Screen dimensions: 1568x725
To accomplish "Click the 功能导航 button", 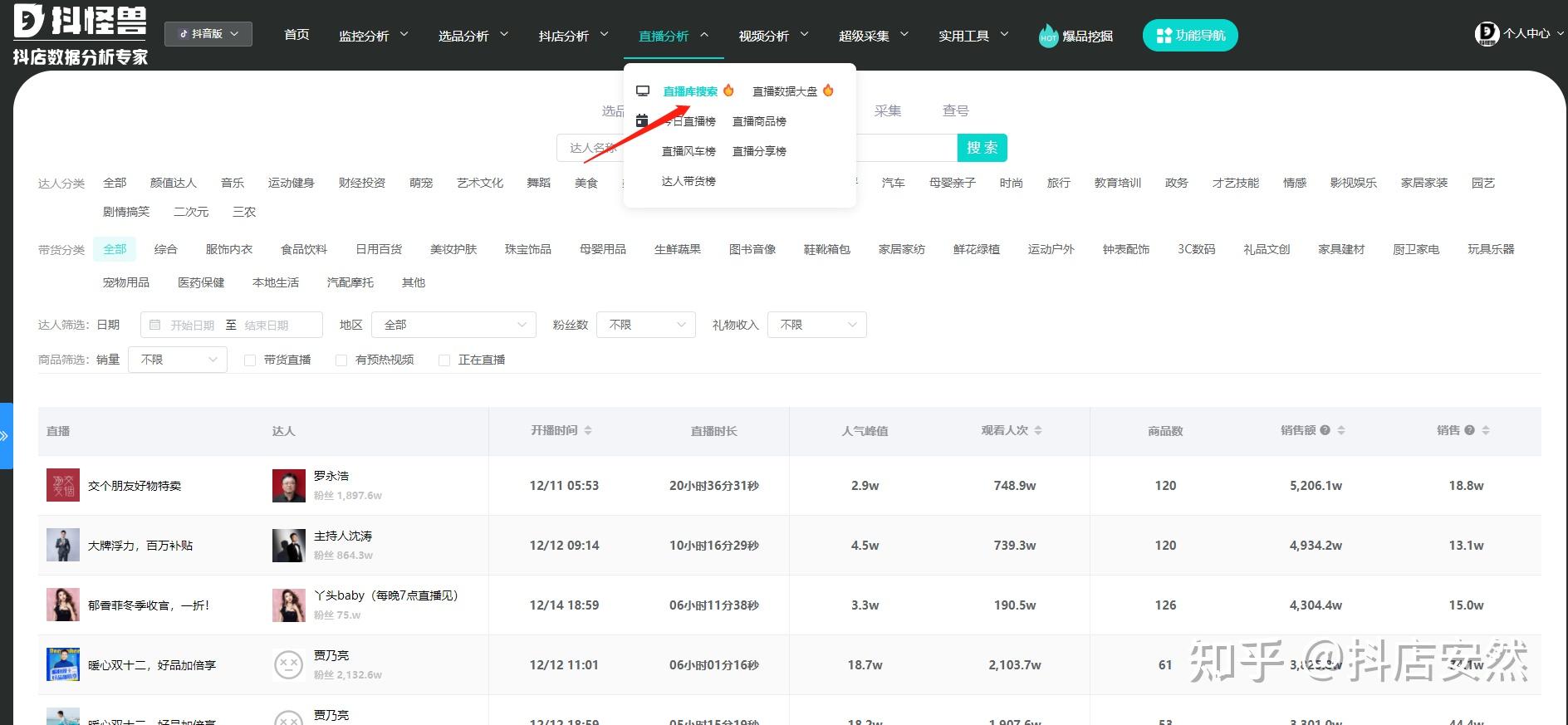I will 1190,35.
